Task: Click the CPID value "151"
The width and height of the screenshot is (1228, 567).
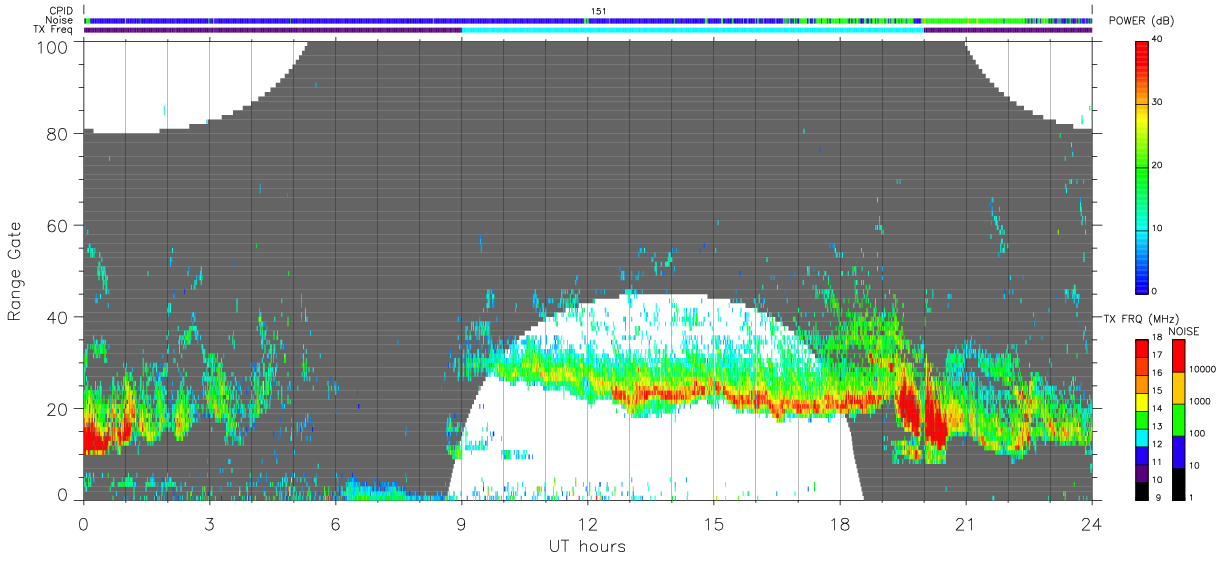Action: click(x=598, y=11)
